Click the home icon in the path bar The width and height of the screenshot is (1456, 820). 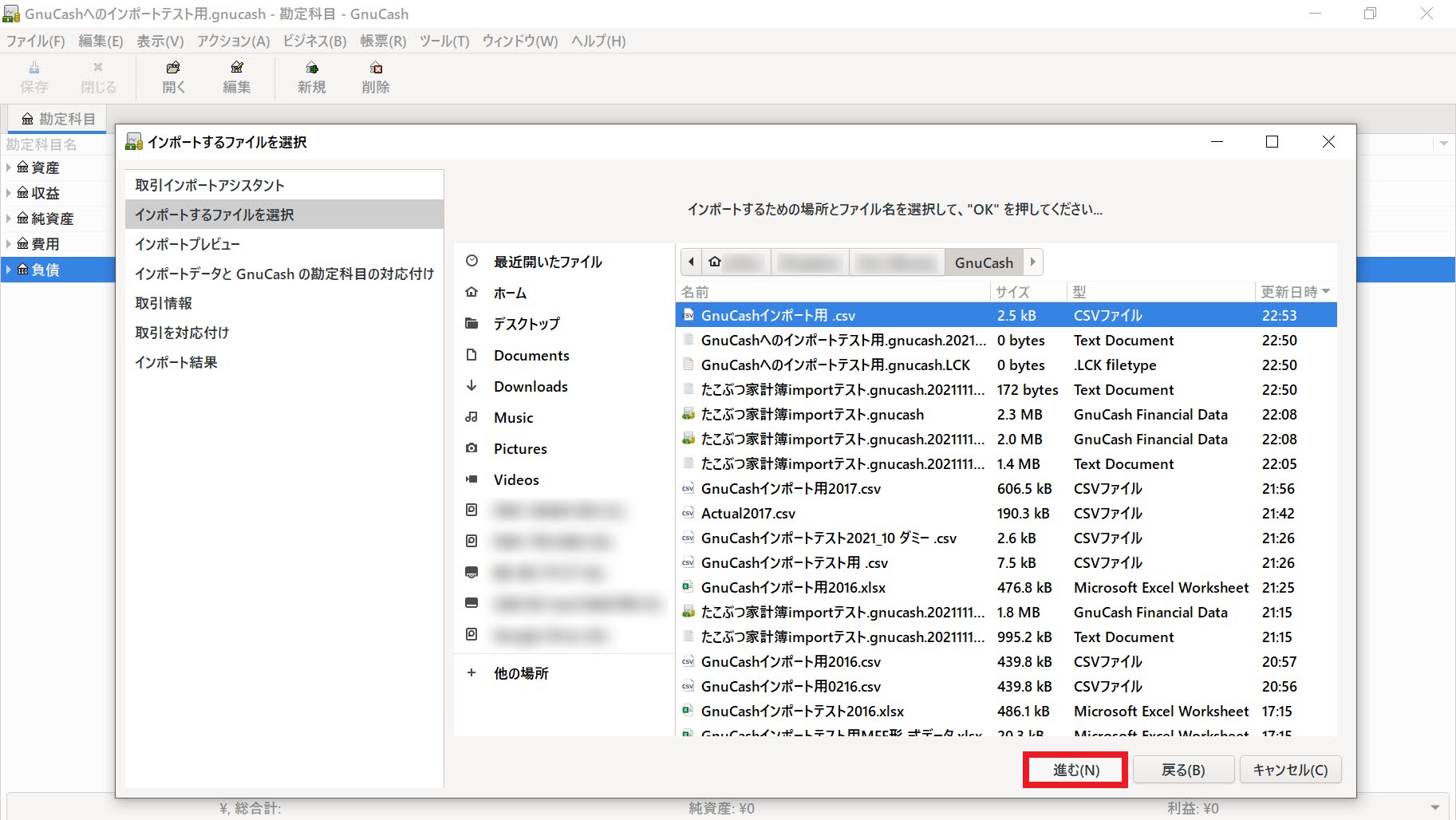tap(715, 262)
